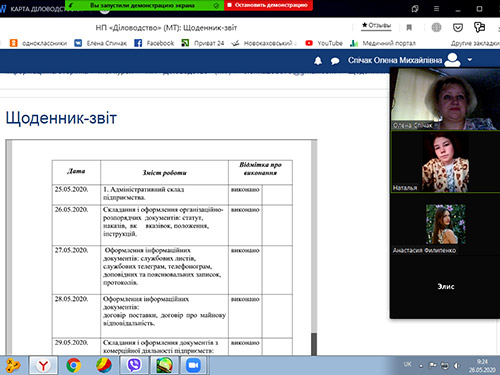
Task: Click Остановить демонстрацию stop sharing button
Action: [268, 5]
